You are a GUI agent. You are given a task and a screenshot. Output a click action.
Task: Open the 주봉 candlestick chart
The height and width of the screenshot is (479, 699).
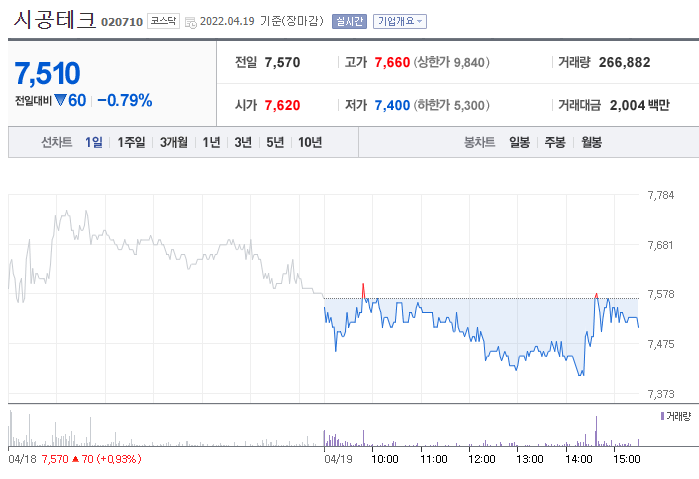[x=555, y=142]
